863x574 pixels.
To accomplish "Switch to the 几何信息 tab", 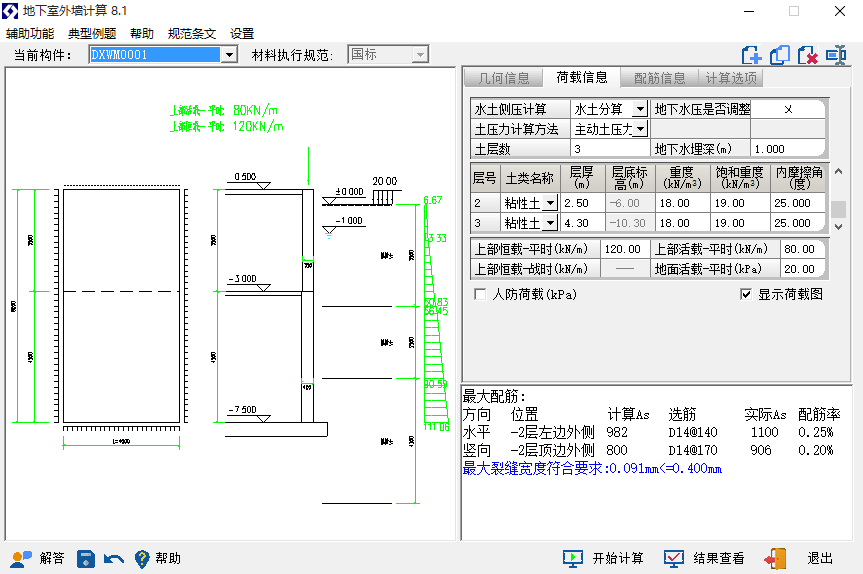I will coord(504,78).
